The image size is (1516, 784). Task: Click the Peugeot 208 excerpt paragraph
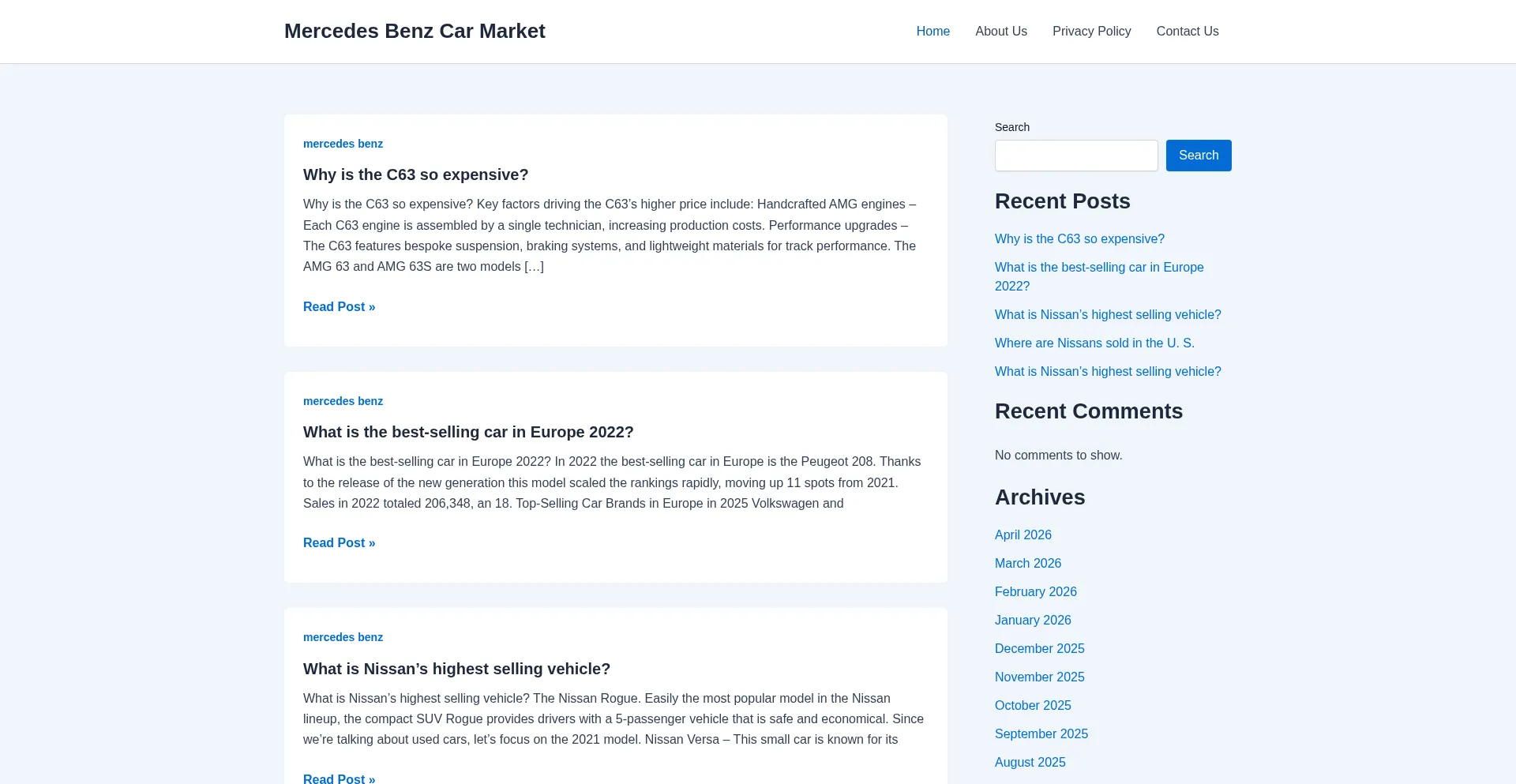614,482
